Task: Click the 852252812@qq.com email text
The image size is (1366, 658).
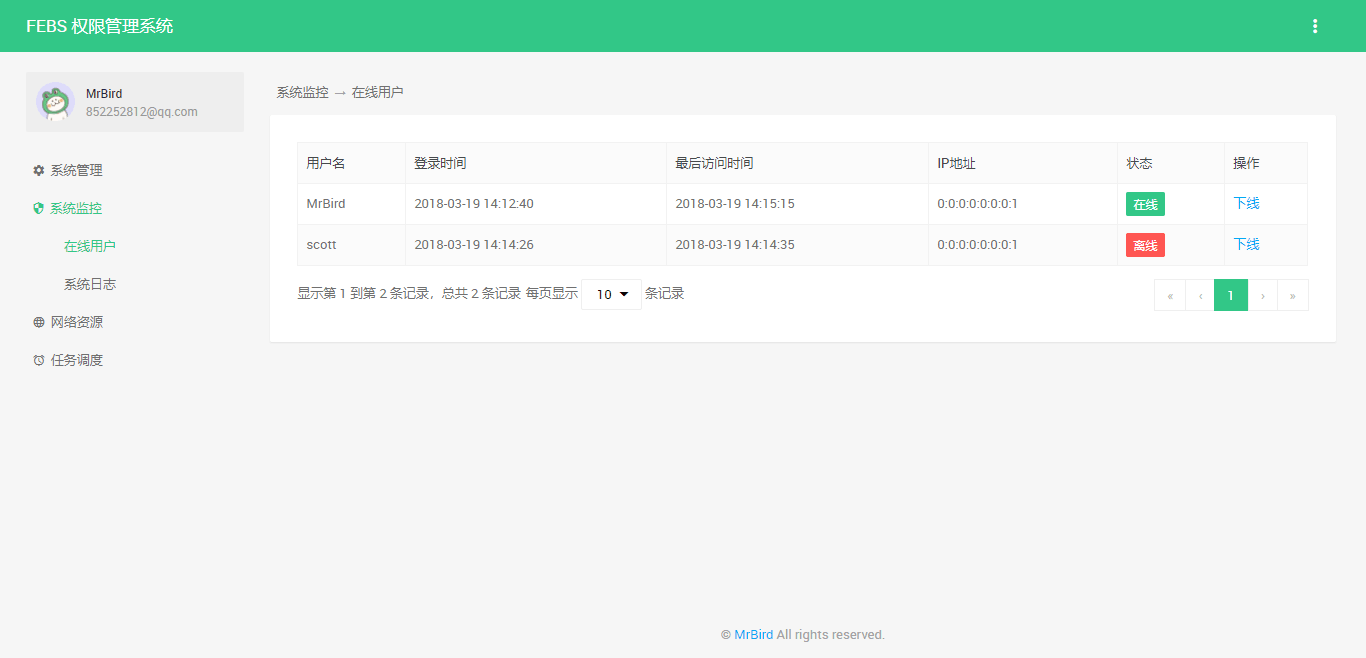Action: 142,112
